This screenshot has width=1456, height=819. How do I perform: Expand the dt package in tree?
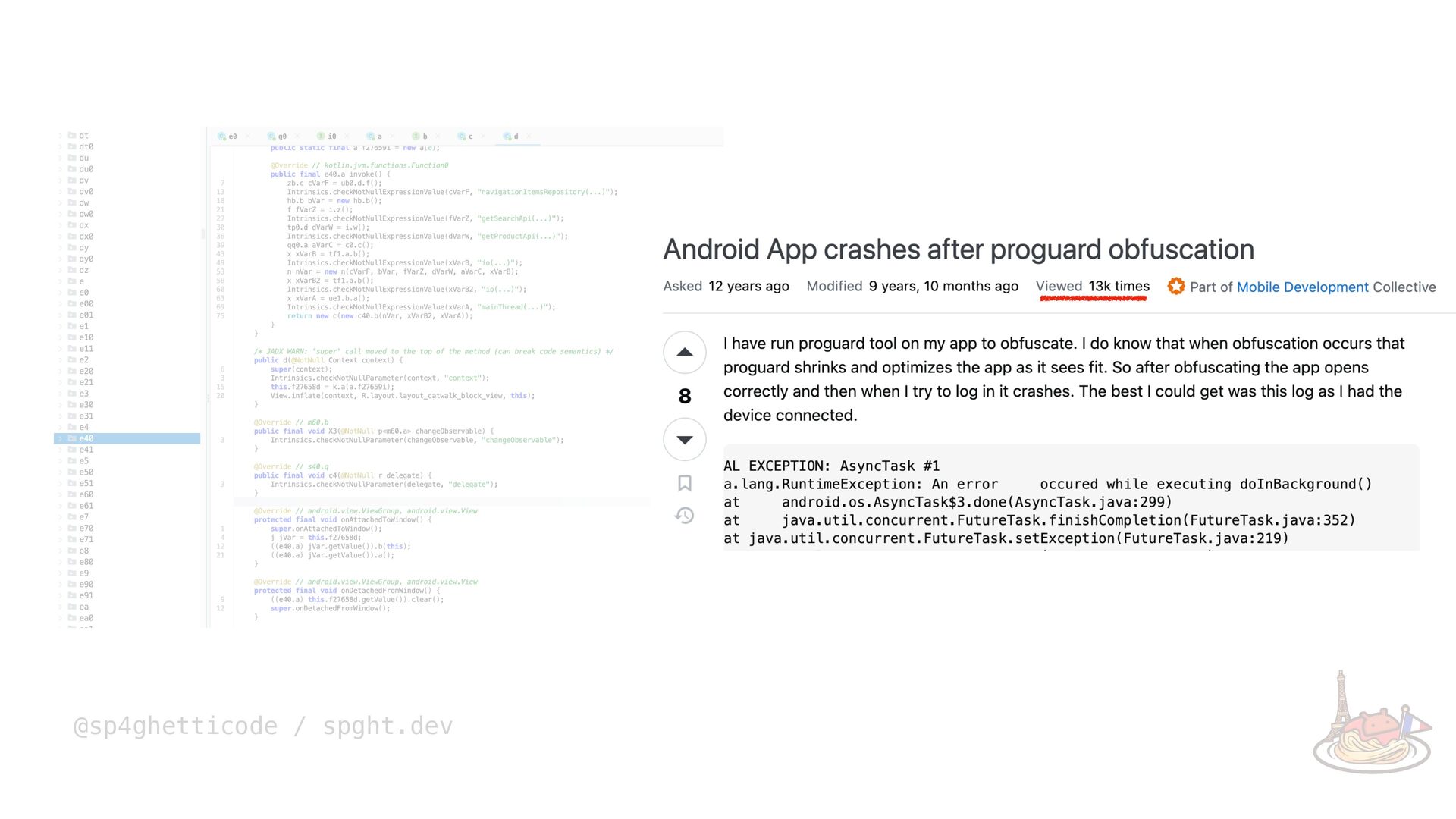pyautogui.click(x=61, y=136)
